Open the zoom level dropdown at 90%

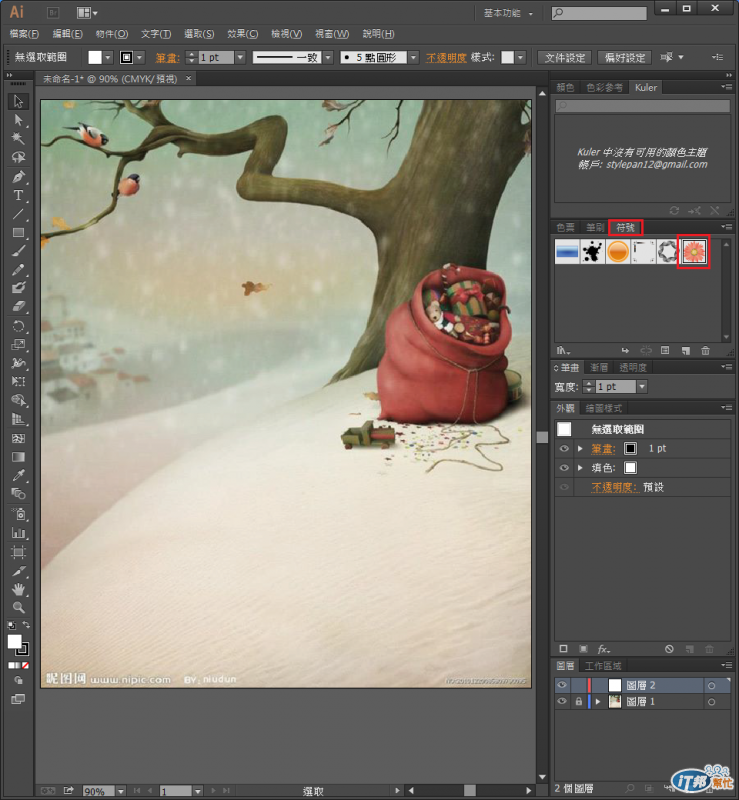(121, 791)
